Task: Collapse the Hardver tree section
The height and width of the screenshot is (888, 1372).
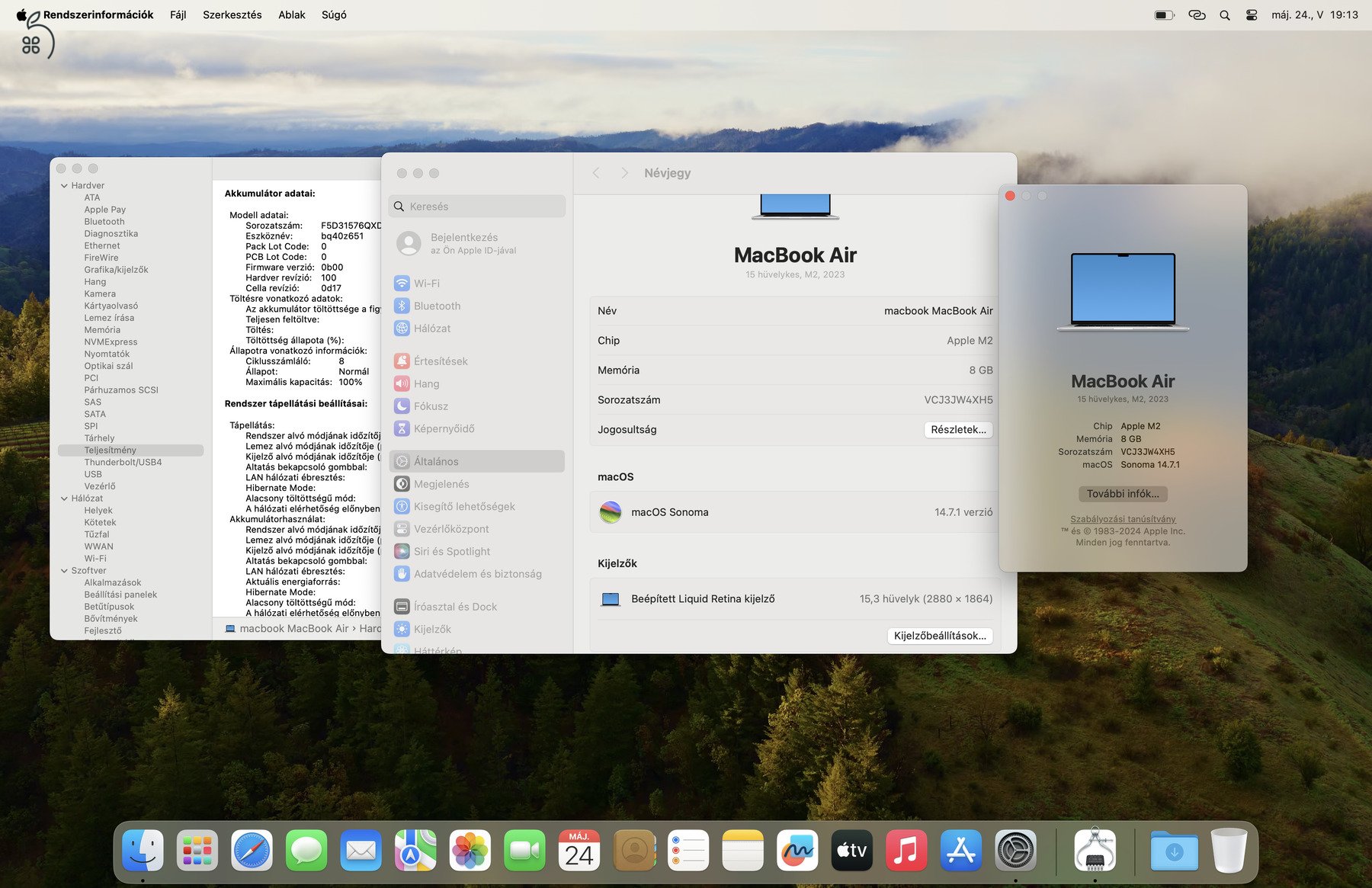Action: pos(64,186)
